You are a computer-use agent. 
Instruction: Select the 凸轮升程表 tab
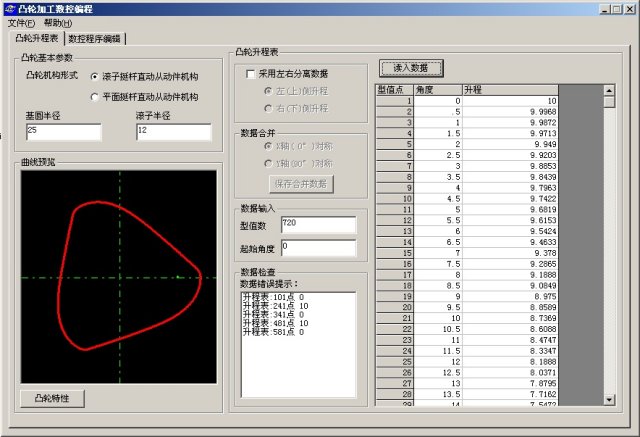tap(35, 38)
